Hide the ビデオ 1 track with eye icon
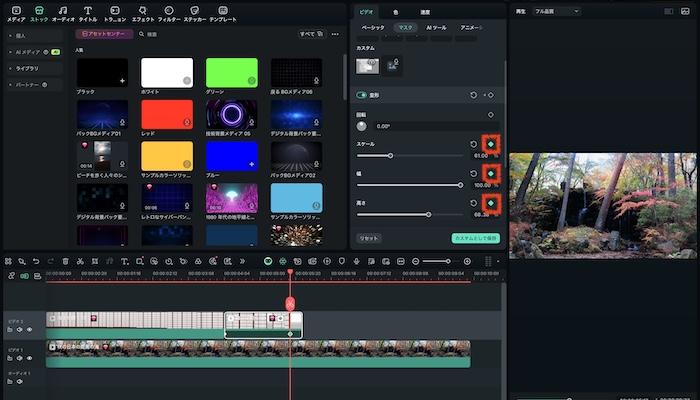700x400 pixels. pyautogui.click(x=30, y=357)
